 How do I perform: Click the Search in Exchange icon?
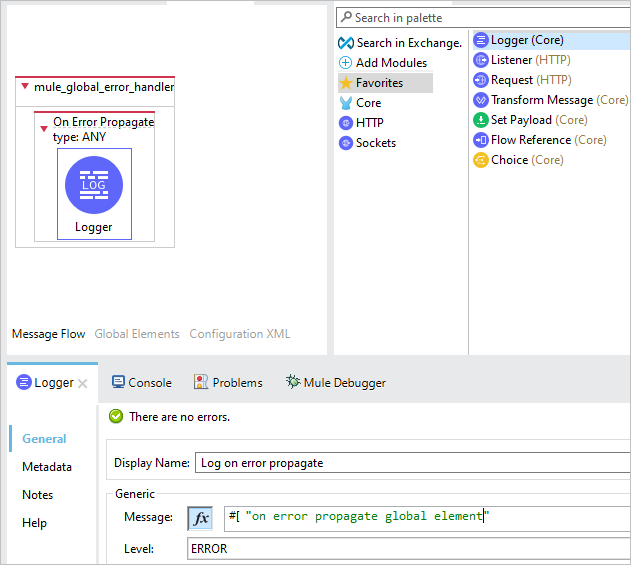click(x=346, y=43)
